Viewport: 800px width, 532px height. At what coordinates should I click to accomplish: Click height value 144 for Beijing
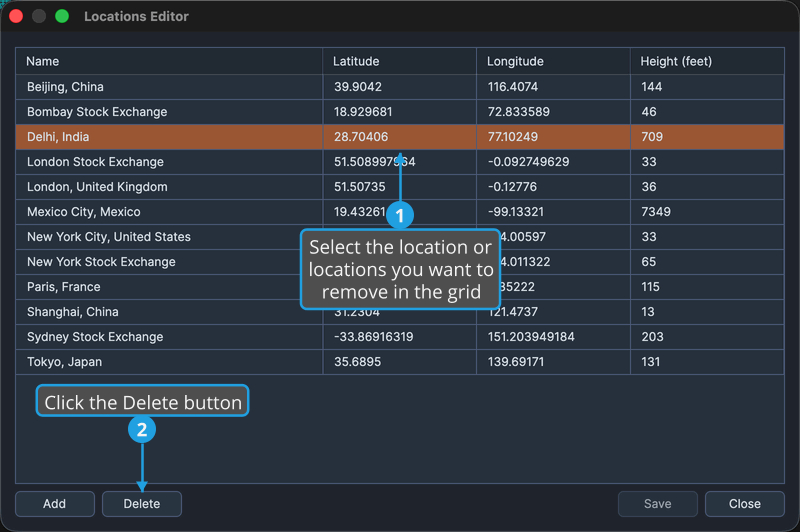coord(652,87)
